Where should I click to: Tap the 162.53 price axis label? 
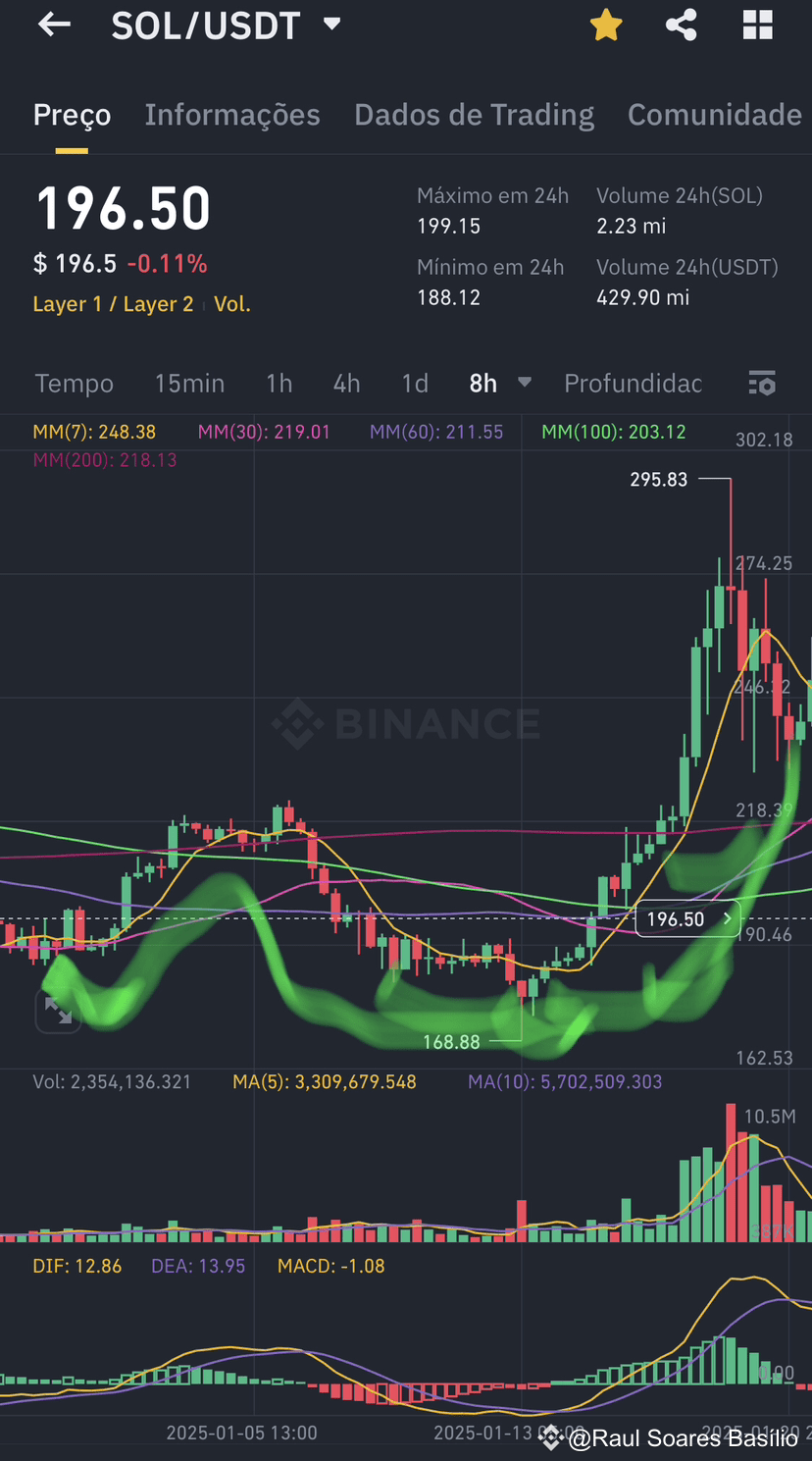pyautogui.click(x=764, y=1058)
